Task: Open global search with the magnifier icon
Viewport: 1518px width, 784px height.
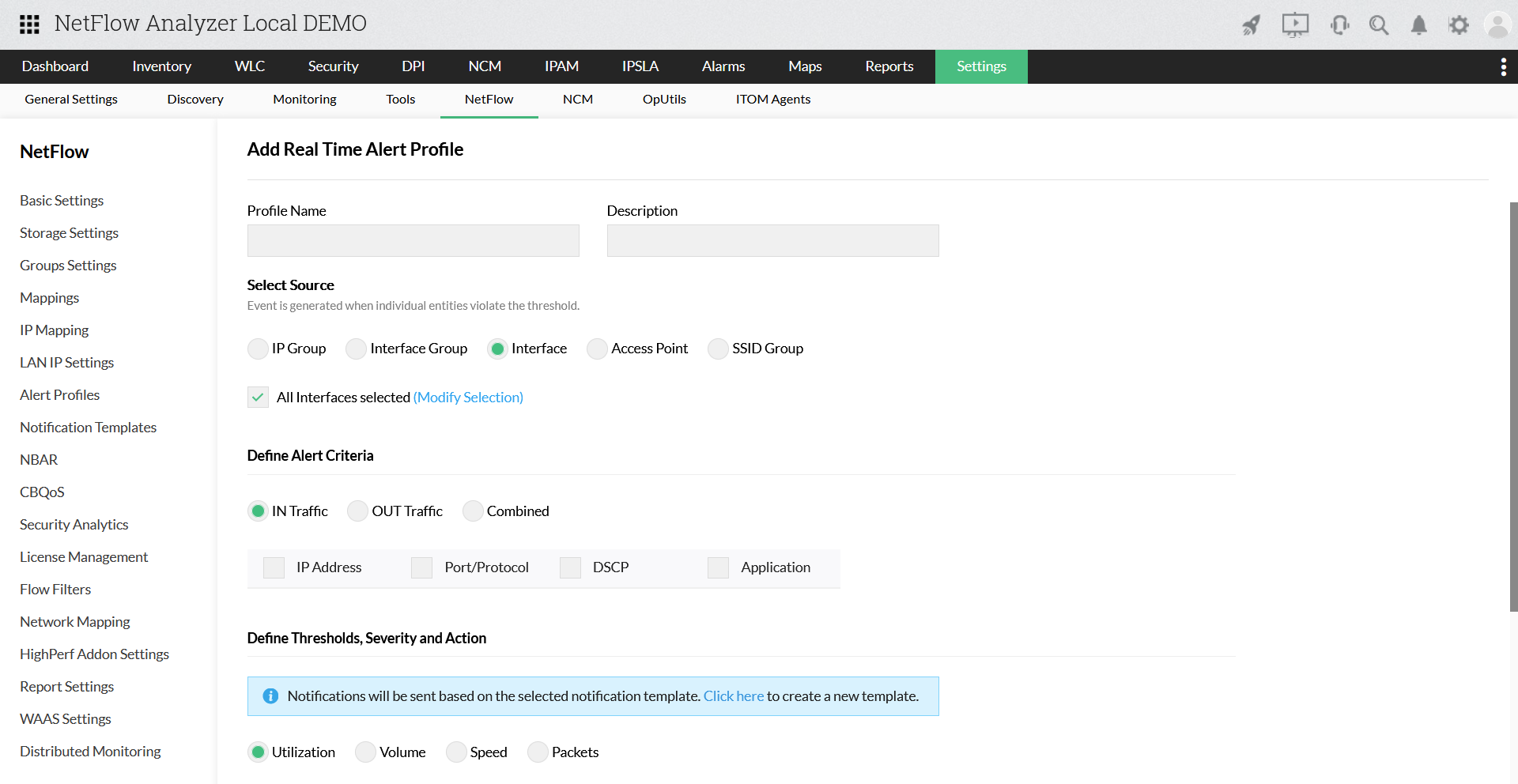Action: click(x=1379, y=24)
